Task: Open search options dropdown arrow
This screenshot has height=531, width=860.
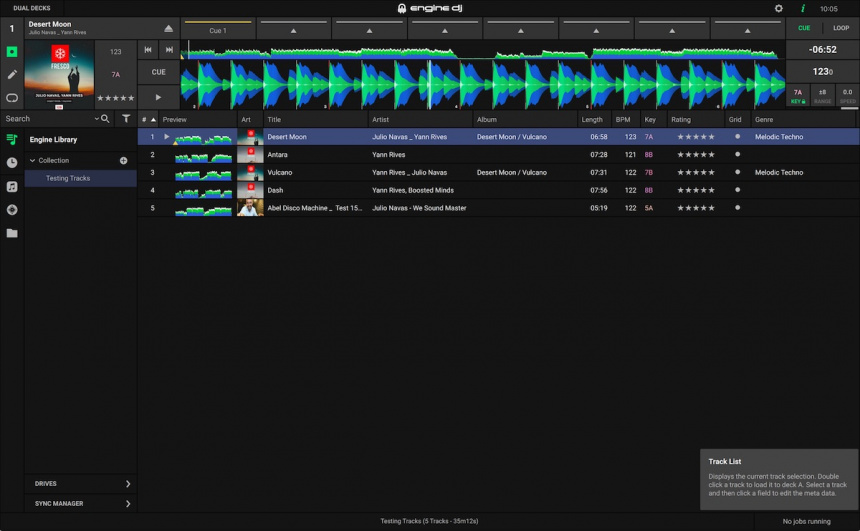Action: (97, 118)
